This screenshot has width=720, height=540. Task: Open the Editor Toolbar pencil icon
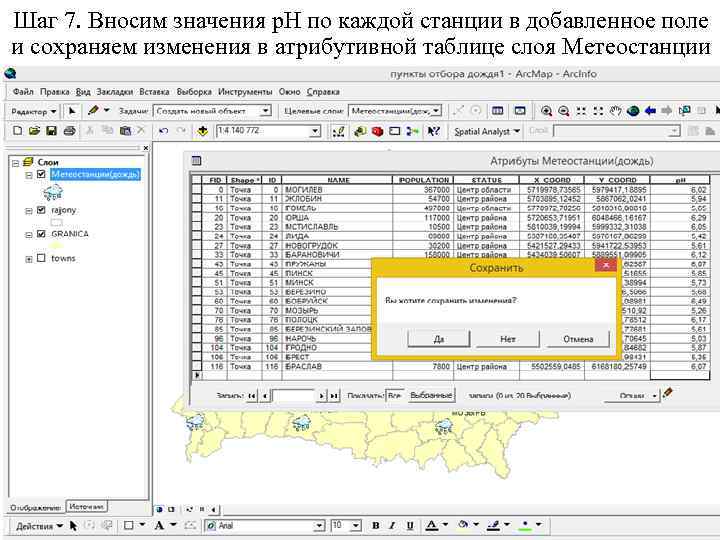coord(339,132)
